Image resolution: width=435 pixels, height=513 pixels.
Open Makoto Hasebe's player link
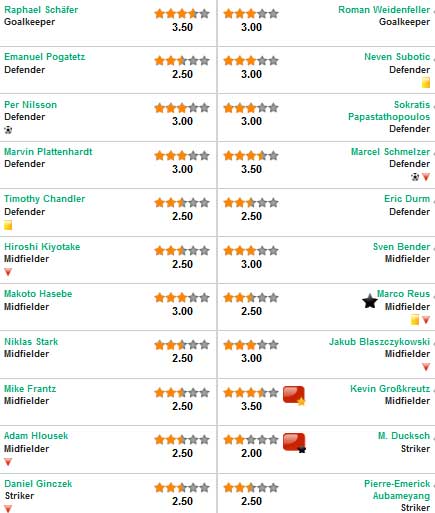38,294
